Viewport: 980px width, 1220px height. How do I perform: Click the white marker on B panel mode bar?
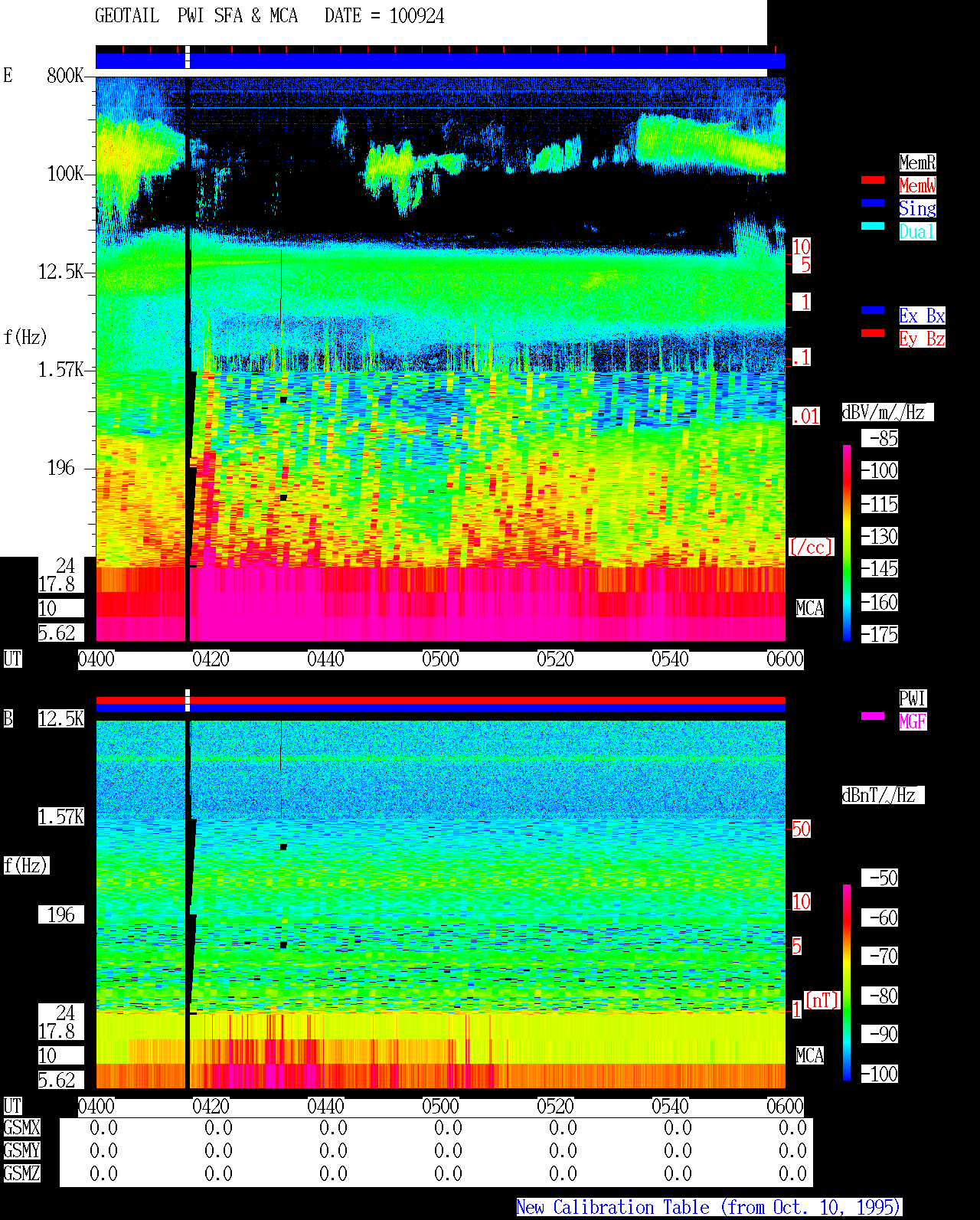click(188, 700)
